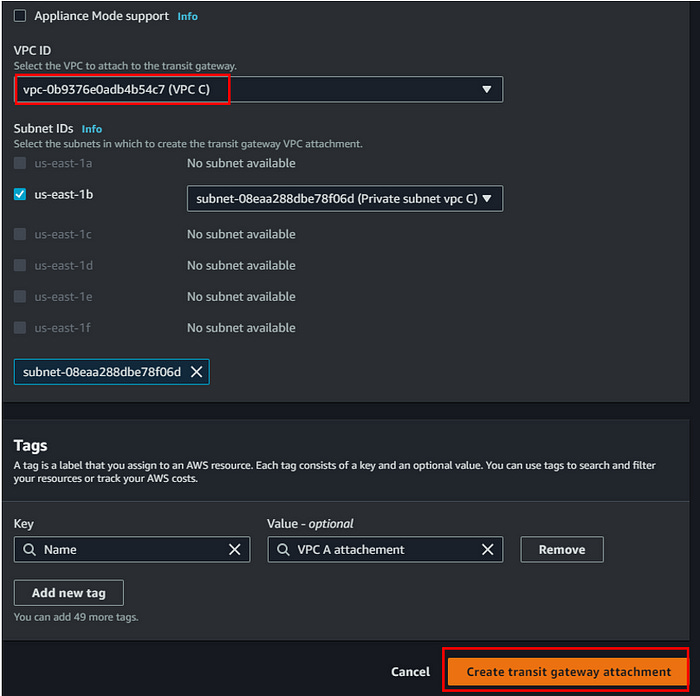Focus the tag Key input field
The width and height of the screenshot is (700, 696).
(132, 549)
